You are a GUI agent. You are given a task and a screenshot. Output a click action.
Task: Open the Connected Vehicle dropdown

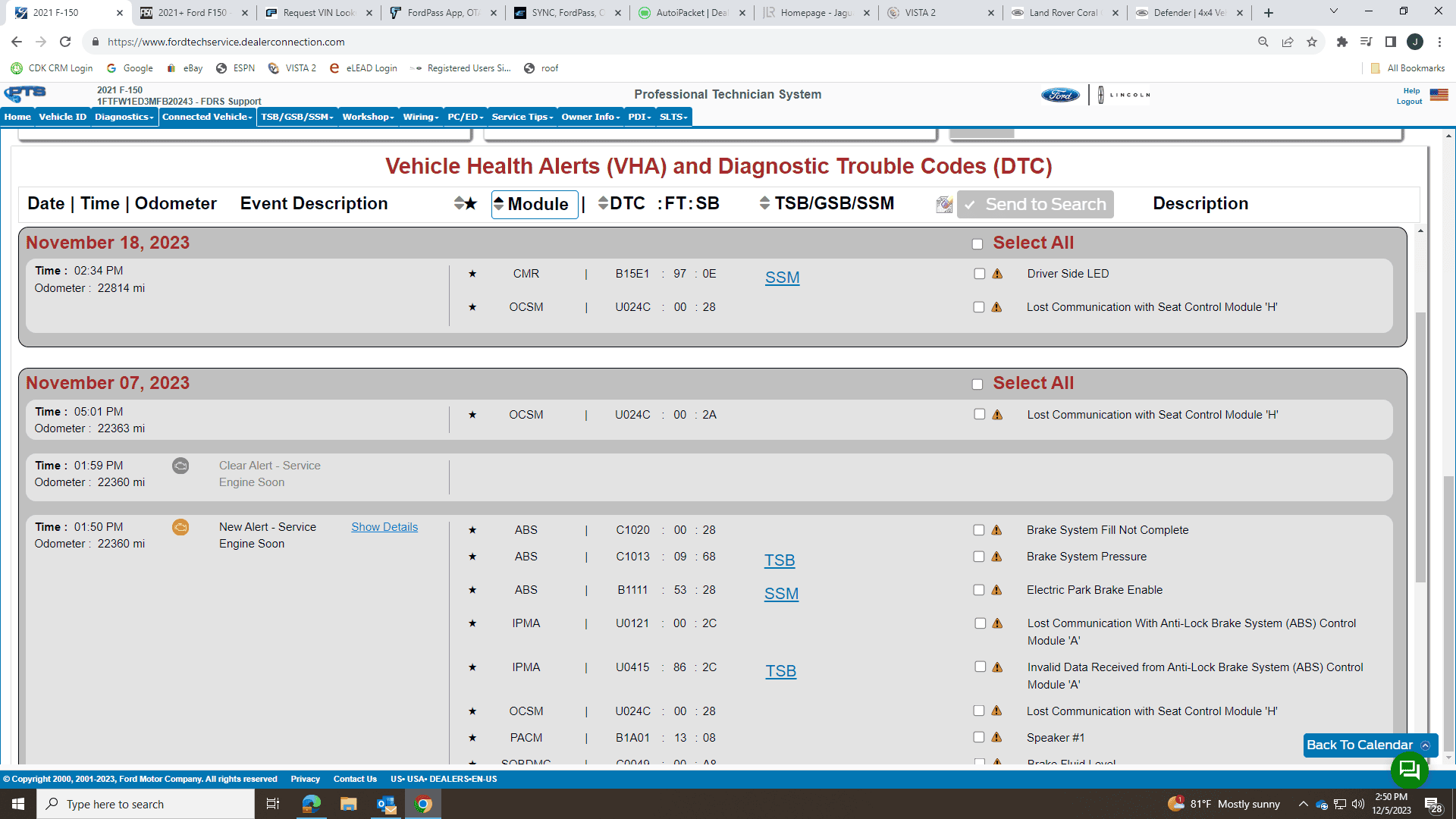click(x=206, y=117)
